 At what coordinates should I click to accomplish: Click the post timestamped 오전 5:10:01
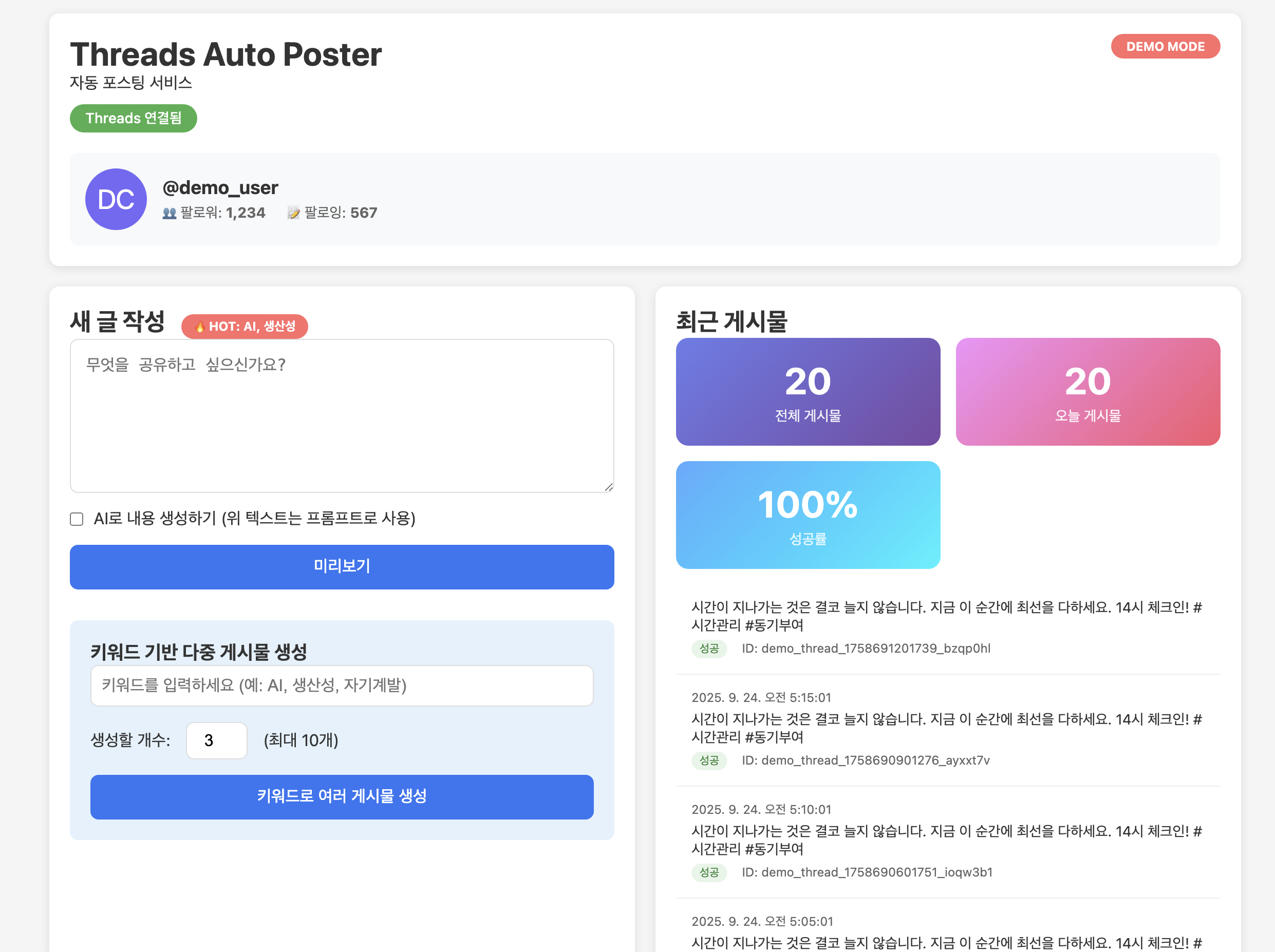(946, 840)
